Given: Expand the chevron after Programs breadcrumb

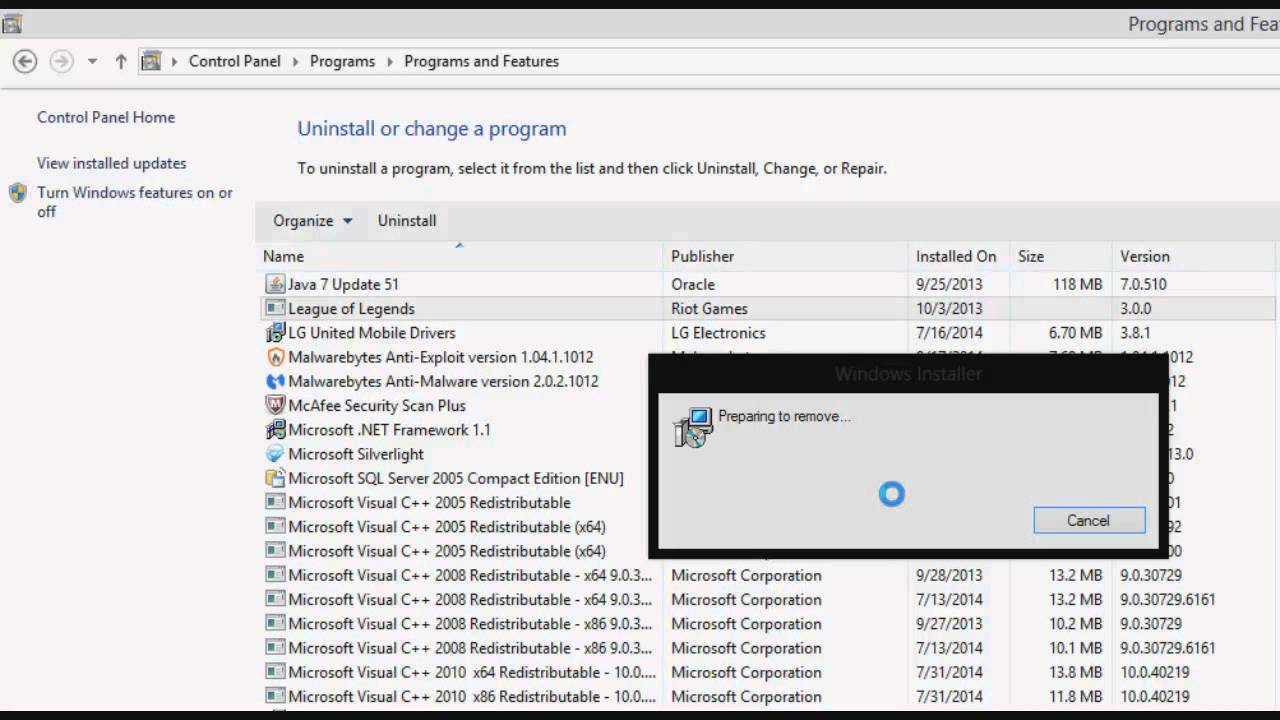Looking at the screenshot, I should click(390, 61).
